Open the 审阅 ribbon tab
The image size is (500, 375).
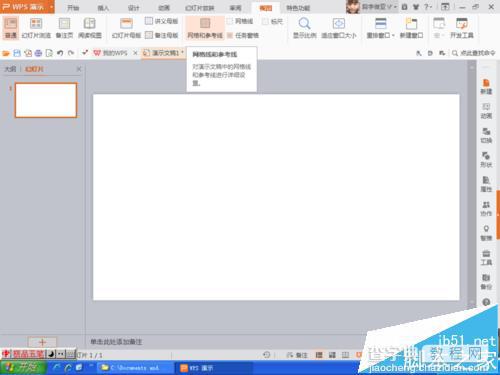click(236, 8)
